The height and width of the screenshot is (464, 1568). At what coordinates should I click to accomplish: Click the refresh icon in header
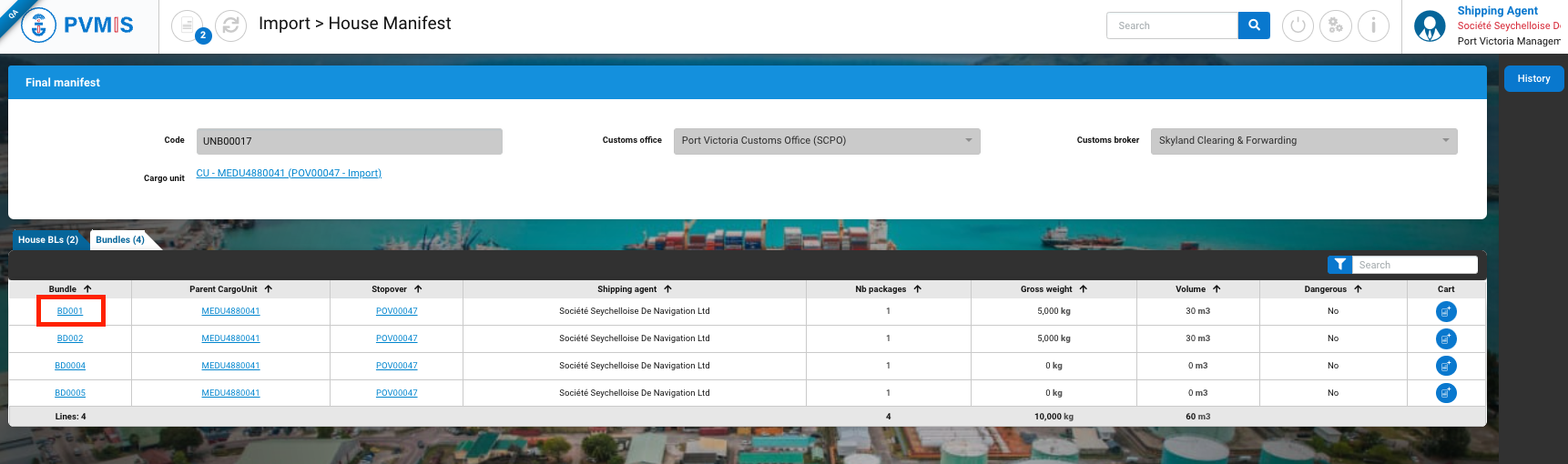pos(230,25)
